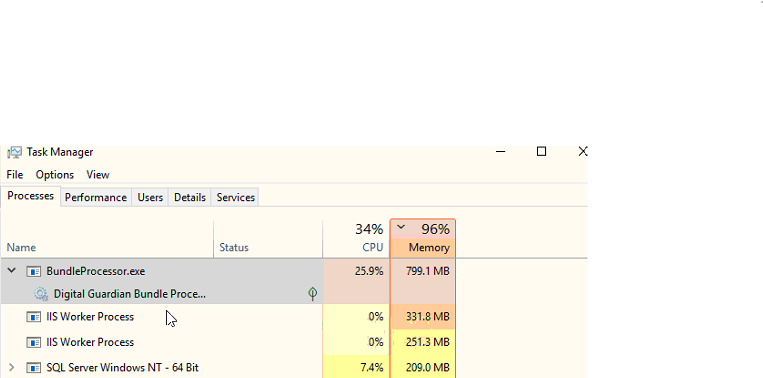Sort processes by the CPU column
This screenshot has width=763, height=378.
coord(356,239)
